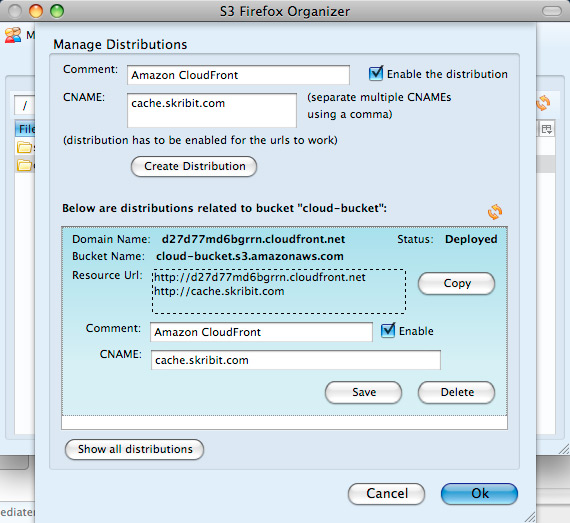Save the distribution changes
The height and width of the screenshot is (523, 570).
coord(364,392)
